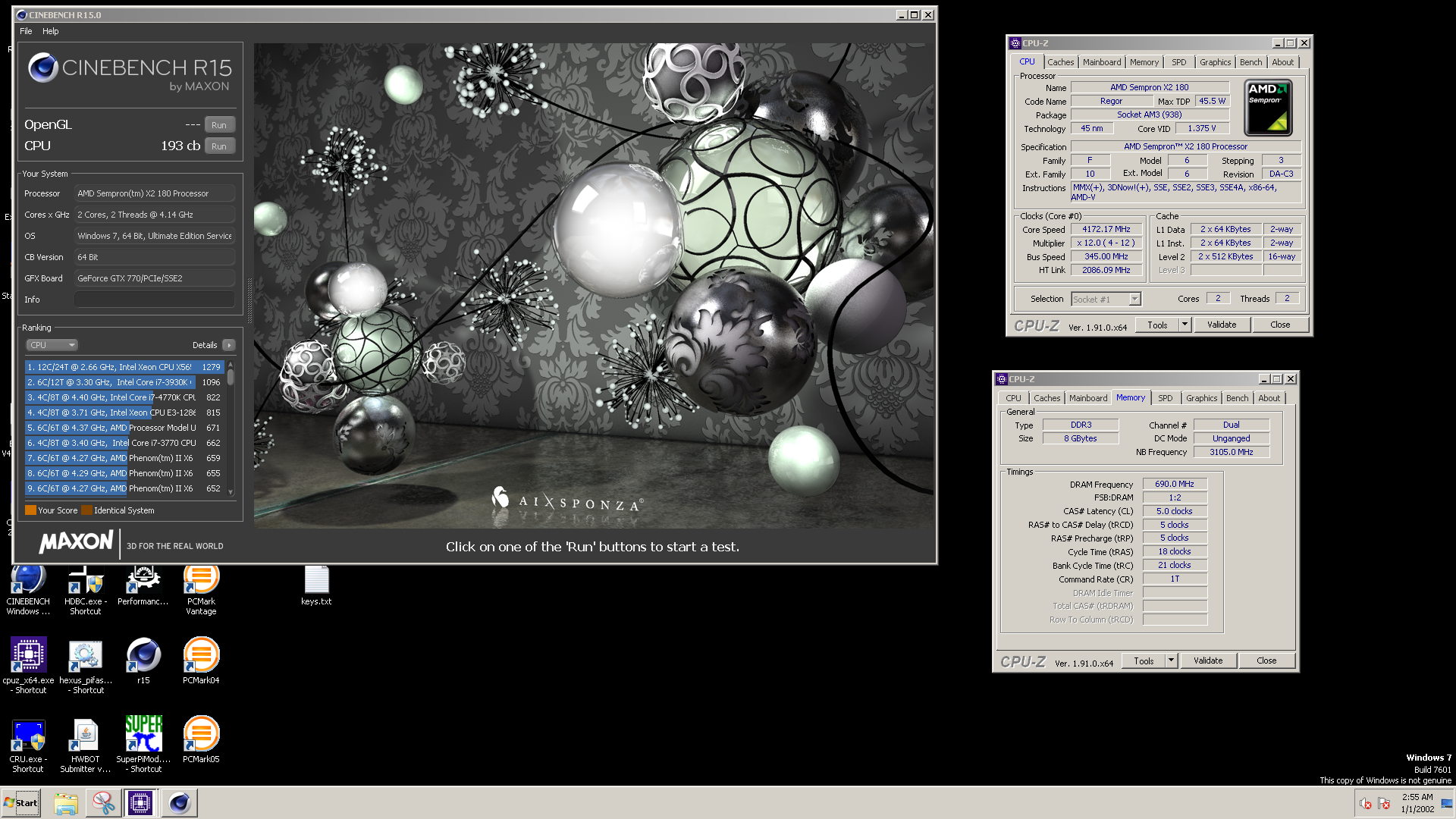Select ranking entry Intel Core i7-3770

pos(124,443)
